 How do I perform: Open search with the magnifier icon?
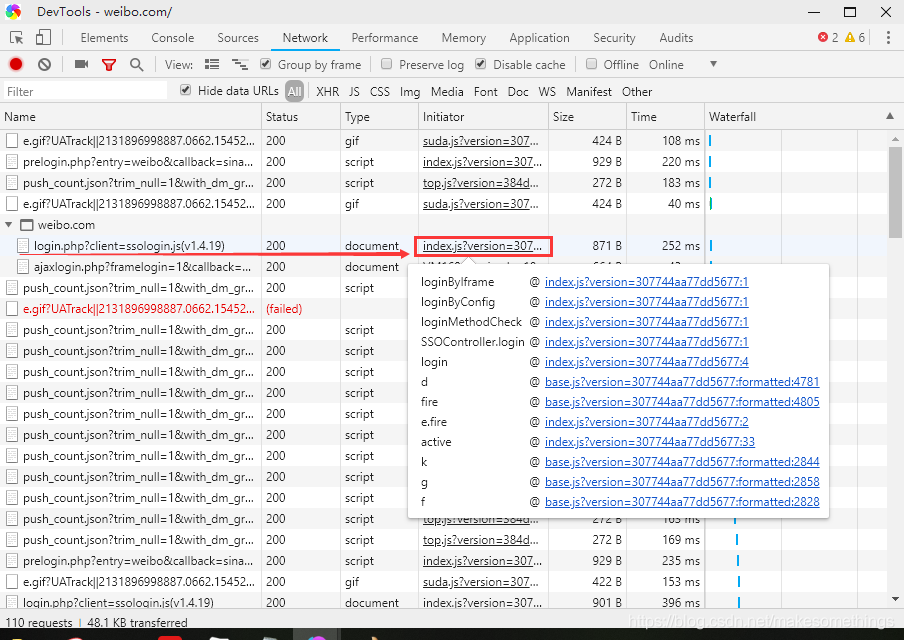(137, 65)
